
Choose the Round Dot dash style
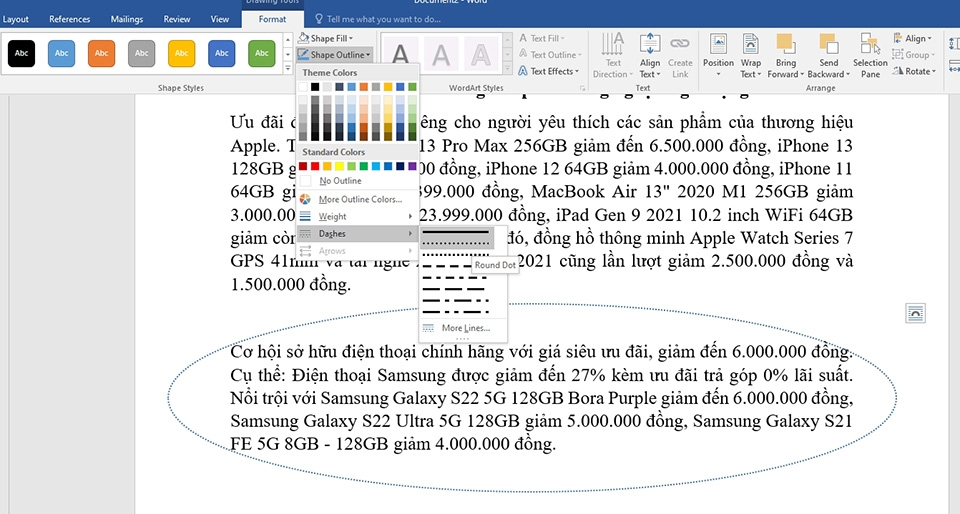pos(456,243)
